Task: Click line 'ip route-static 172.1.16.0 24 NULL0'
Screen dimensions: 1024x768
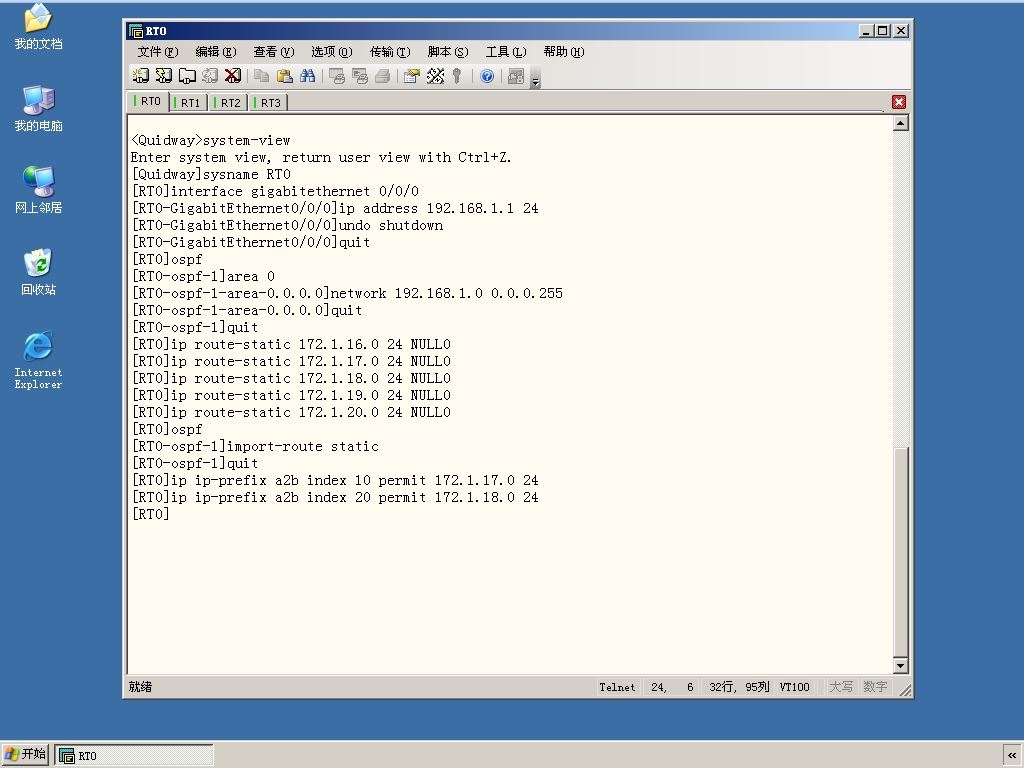Action: click(x=291, y=344)
